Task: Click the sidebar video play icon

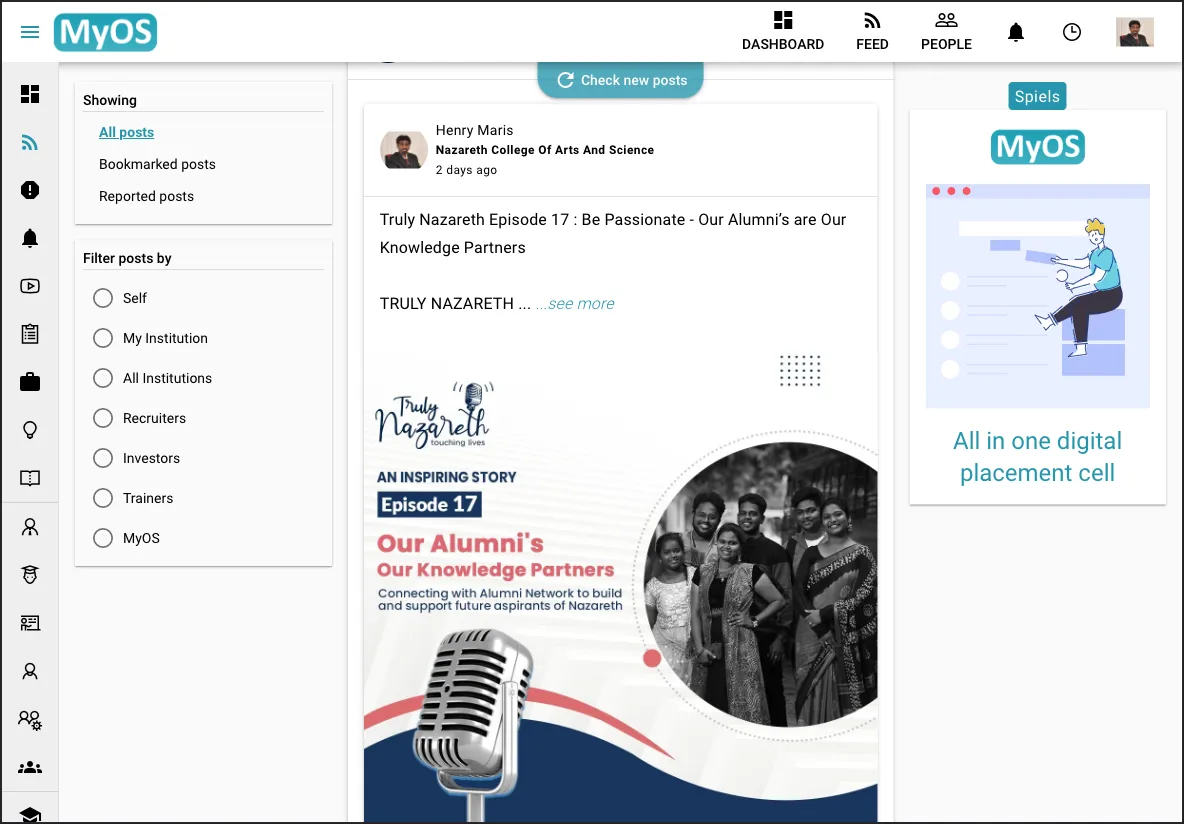Action: tap(29, 285)
